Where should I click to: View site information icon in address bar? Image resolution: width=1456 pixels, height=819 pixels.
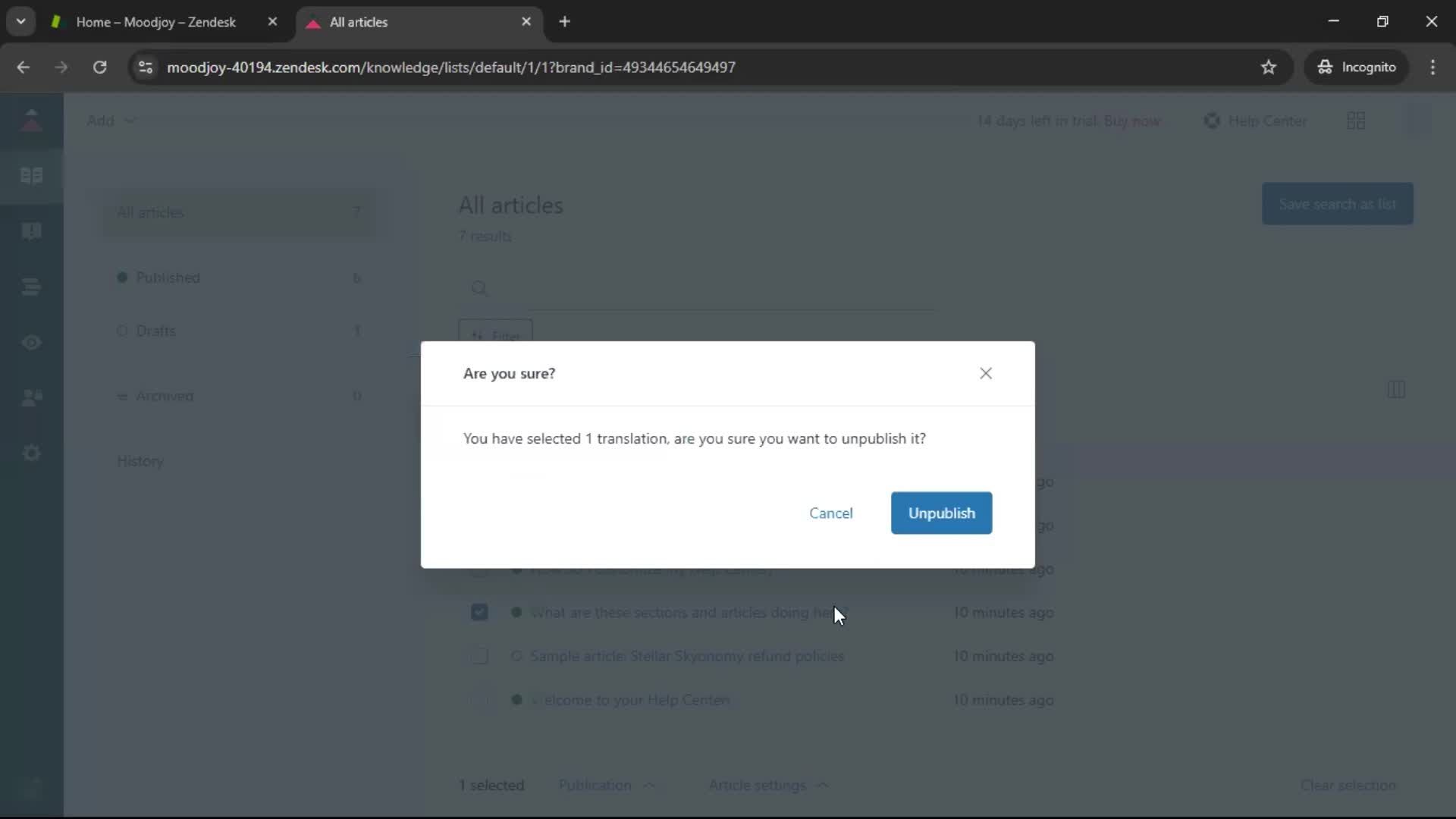(x=146, y=67)
